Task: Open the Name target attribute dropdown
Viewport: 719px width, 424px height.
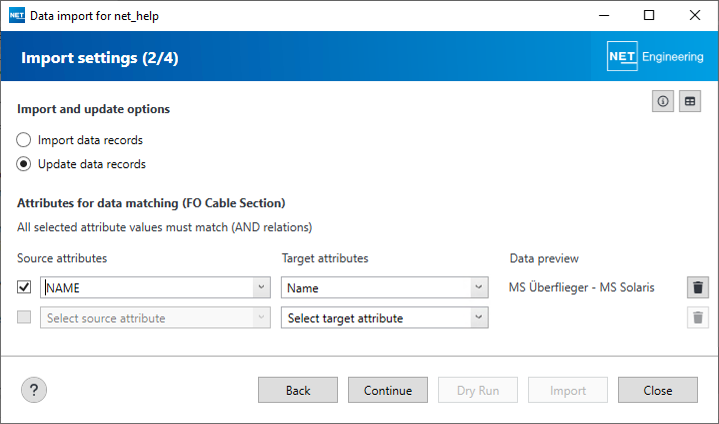Action: 479,288
